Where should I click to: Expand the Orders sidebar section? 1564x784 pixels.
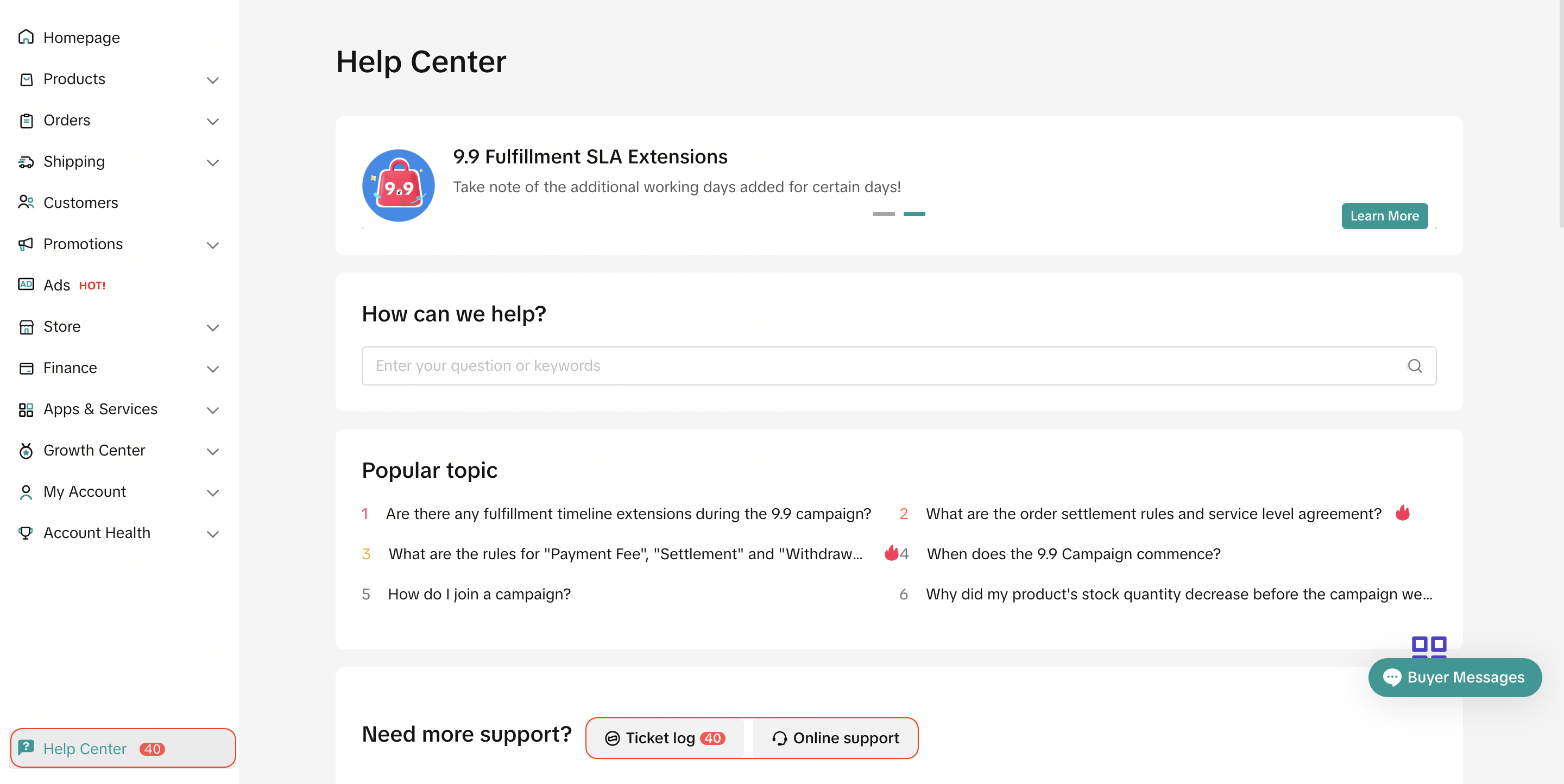coord(67,120)
